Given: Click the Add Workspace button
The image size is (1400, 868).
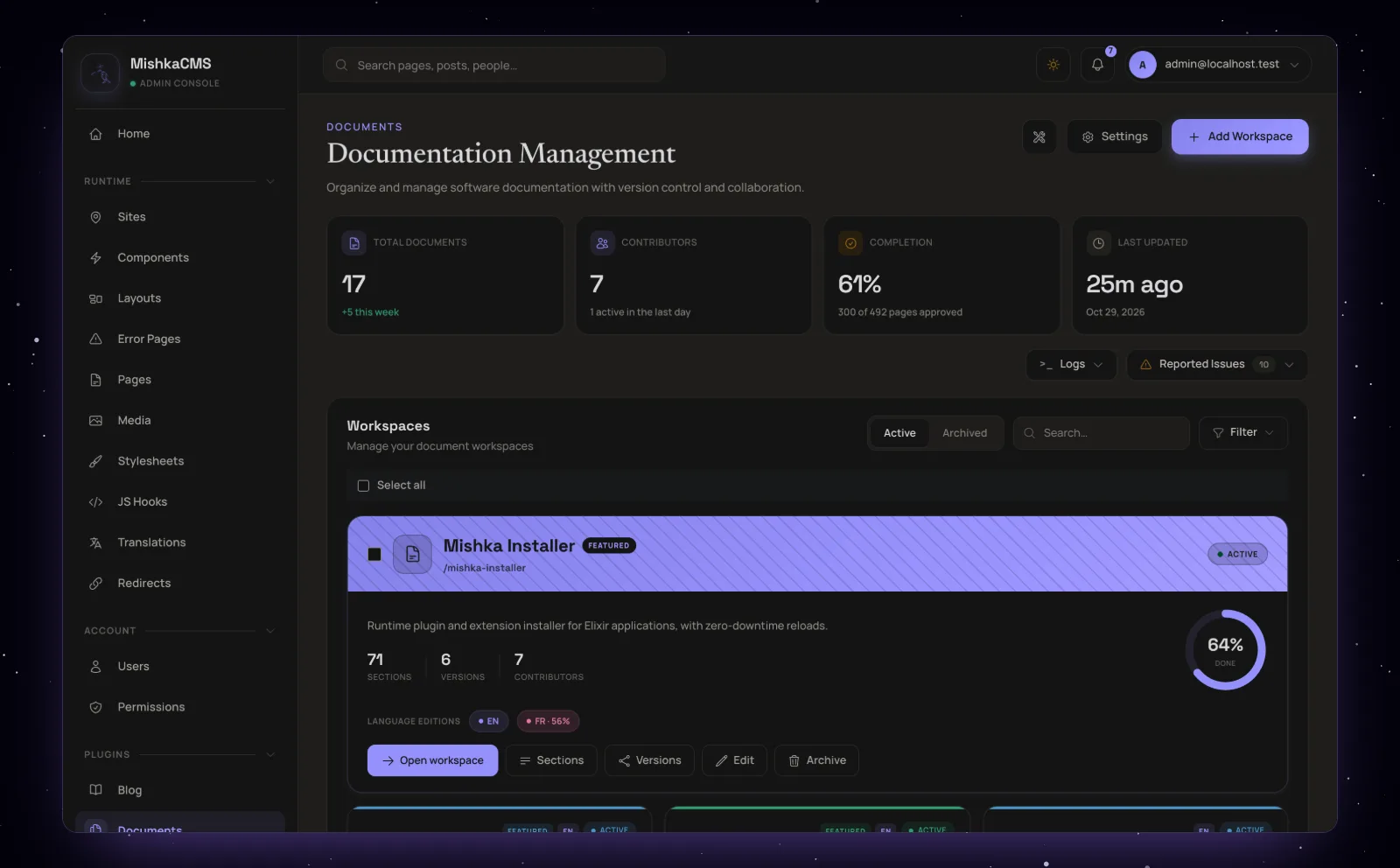Looking at the screenshot, I should click(1240, 136).
